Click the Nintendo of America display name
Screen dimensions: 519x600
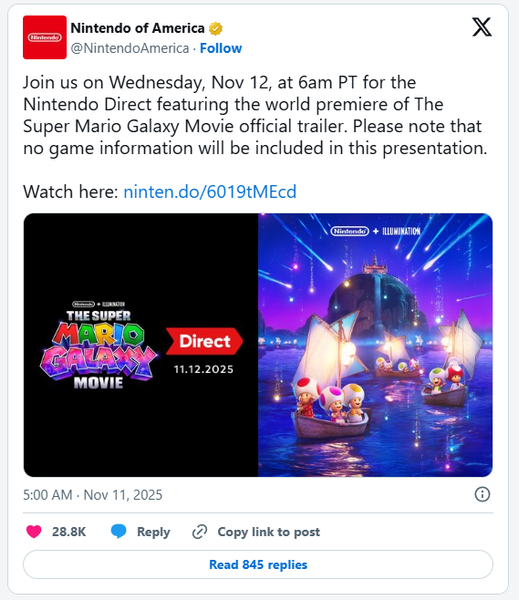(137, 28)
